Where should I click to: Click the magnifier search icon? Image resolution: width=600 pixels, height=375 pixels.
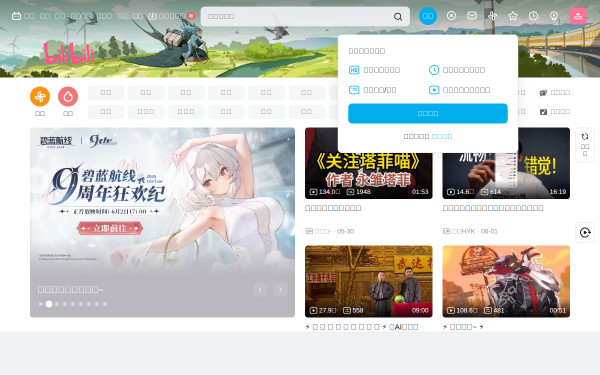[x=398, y=16]
